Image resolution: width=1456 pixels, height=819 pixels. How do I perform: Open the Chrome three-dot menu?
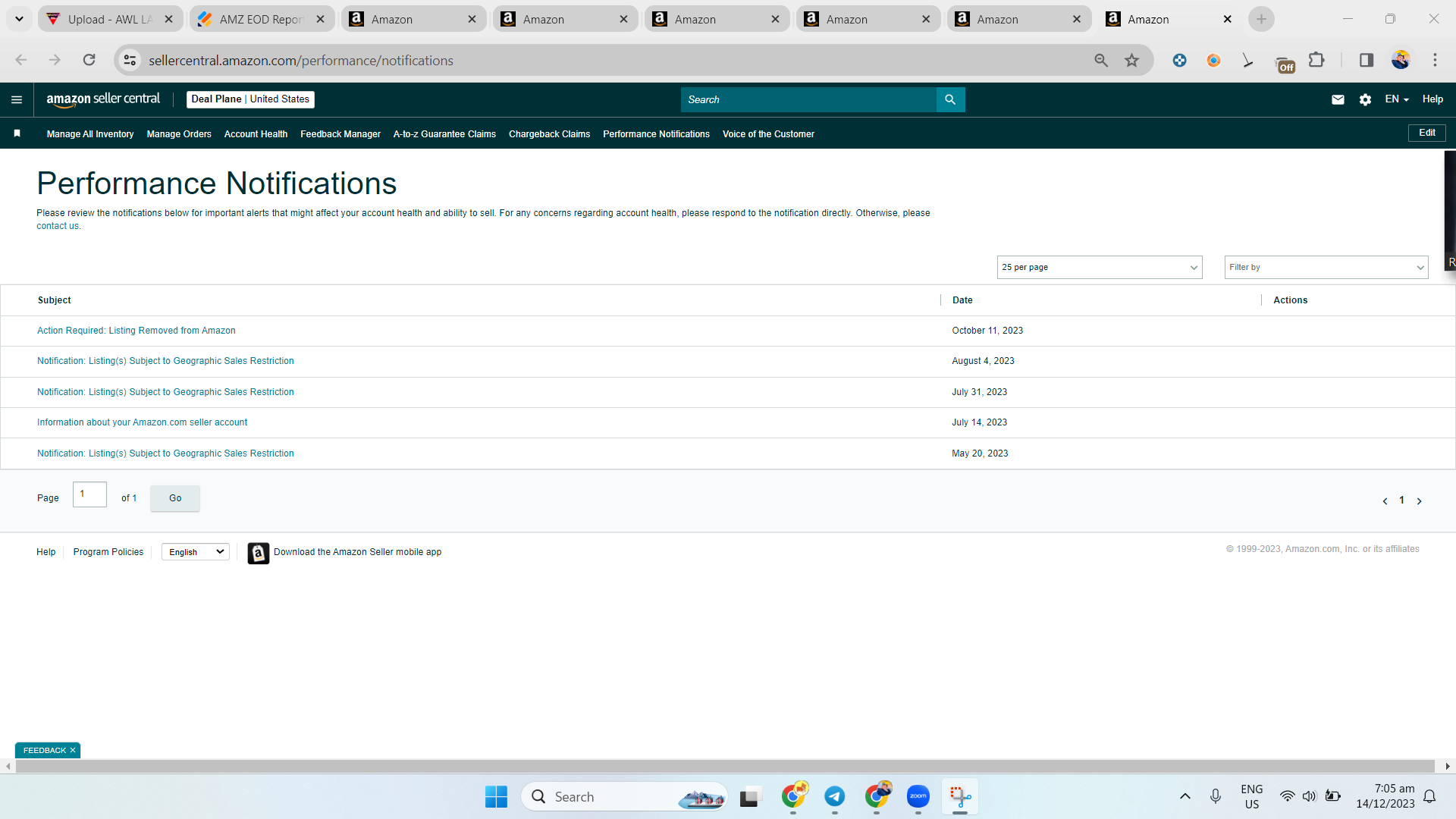(x=1435, y=60)
